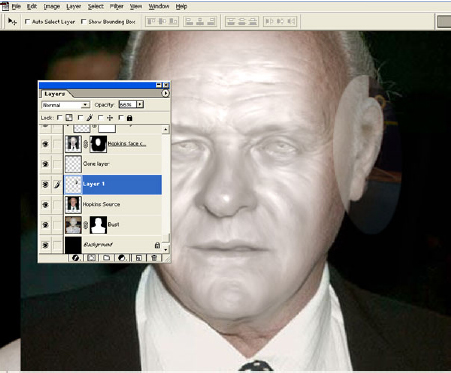Enable the Auto Select Layer checkbox
451x373 pixels.
[x=27, y=22]
